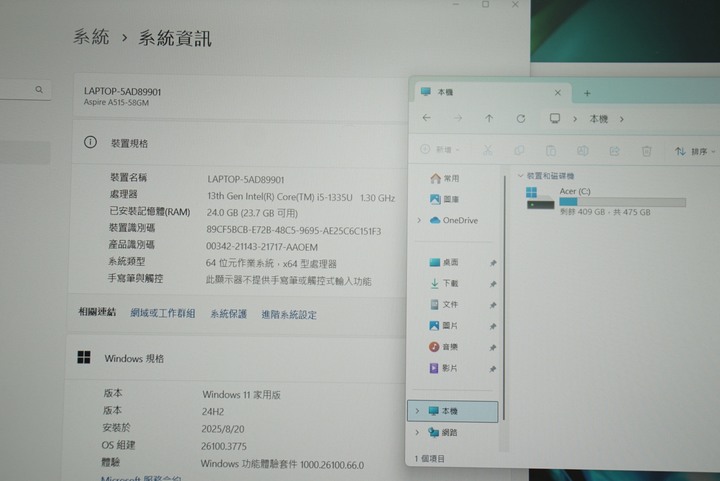Click the forward arrow in File Explorer
720x481 pixels.
458,118
